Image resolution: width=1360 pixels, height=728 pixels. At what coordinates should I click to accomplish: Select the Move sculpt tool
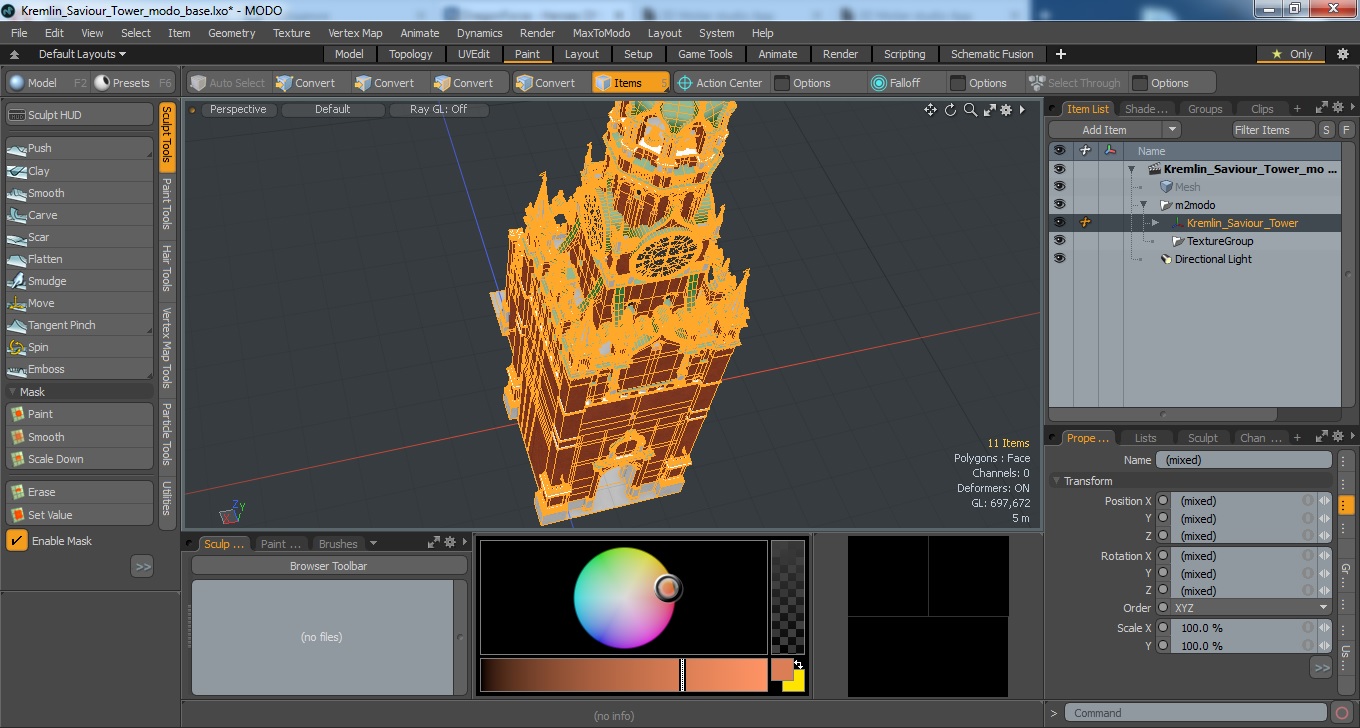click(79, 303)
